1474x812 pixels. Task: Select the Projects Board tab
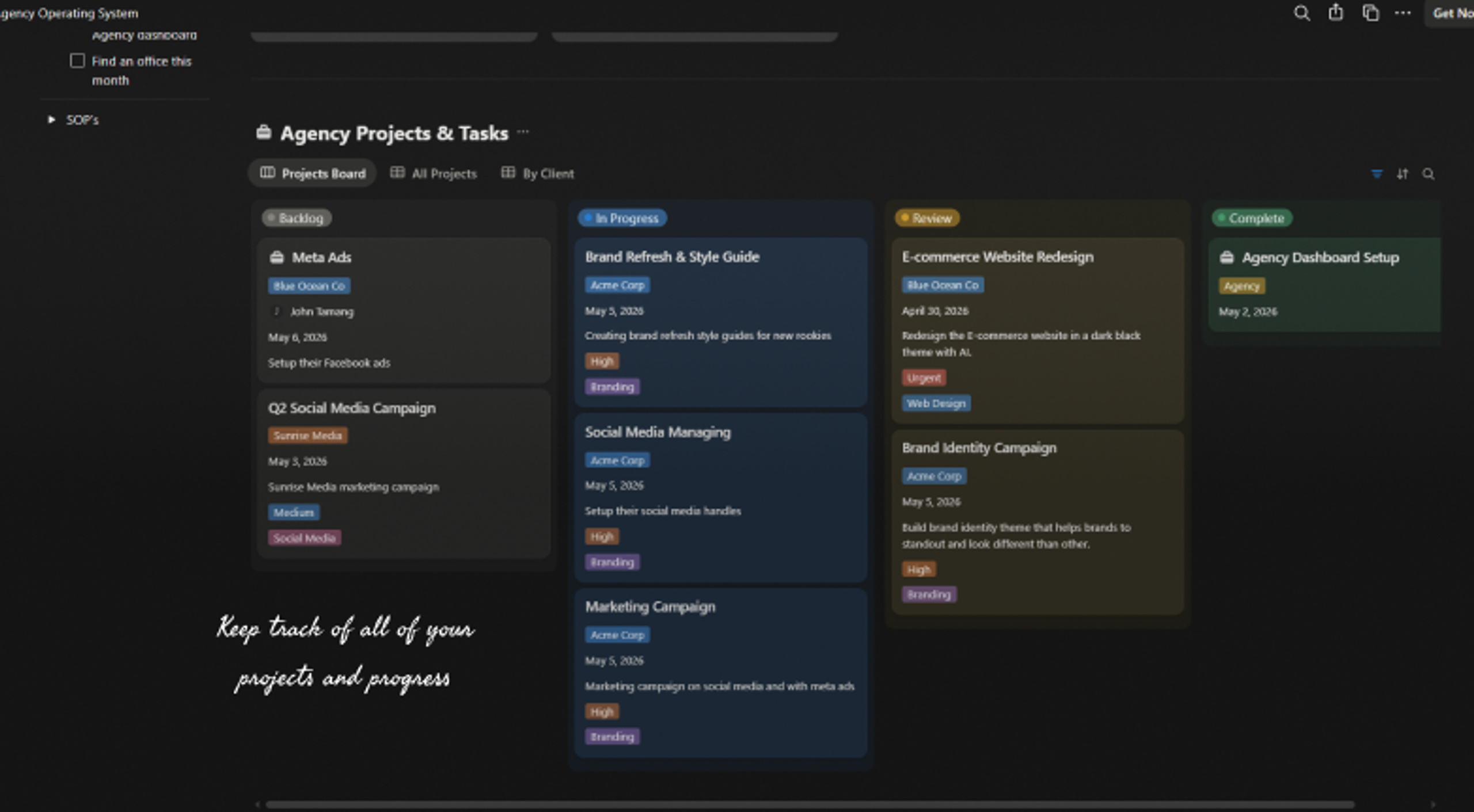pos(313,173)
